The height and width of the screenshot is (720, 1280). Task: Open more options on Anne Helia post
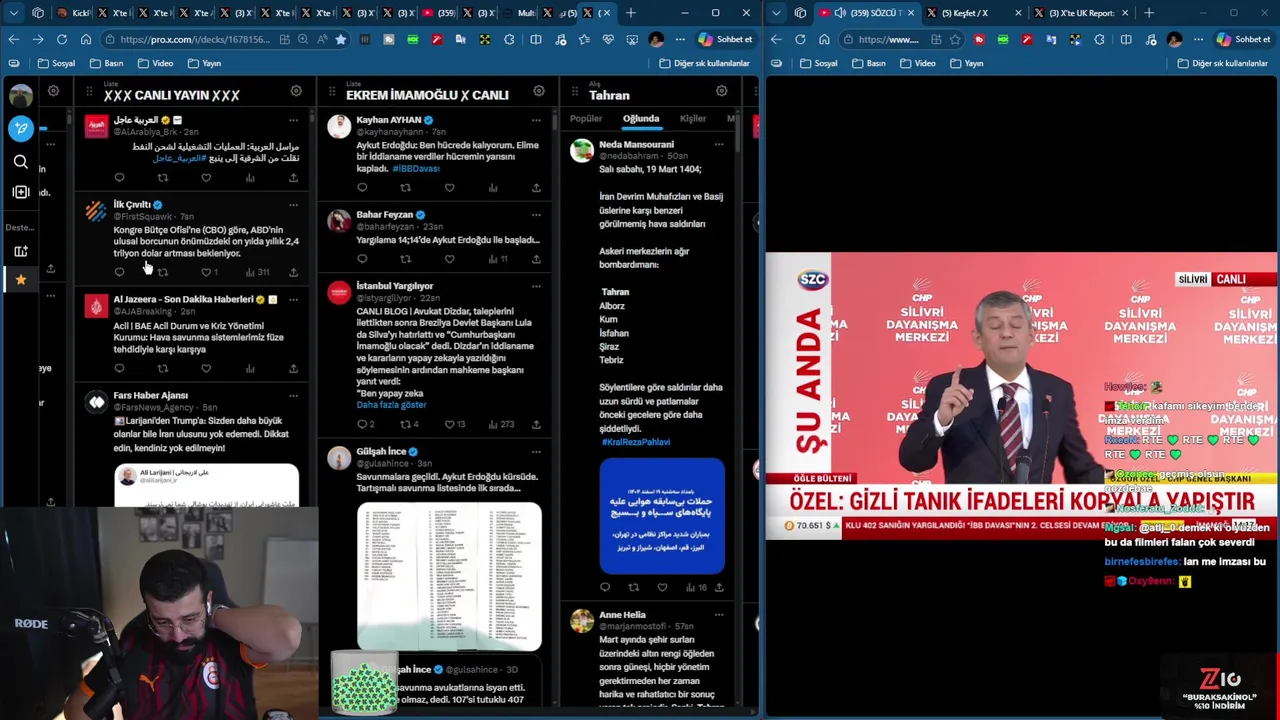(x=719, y=615)
